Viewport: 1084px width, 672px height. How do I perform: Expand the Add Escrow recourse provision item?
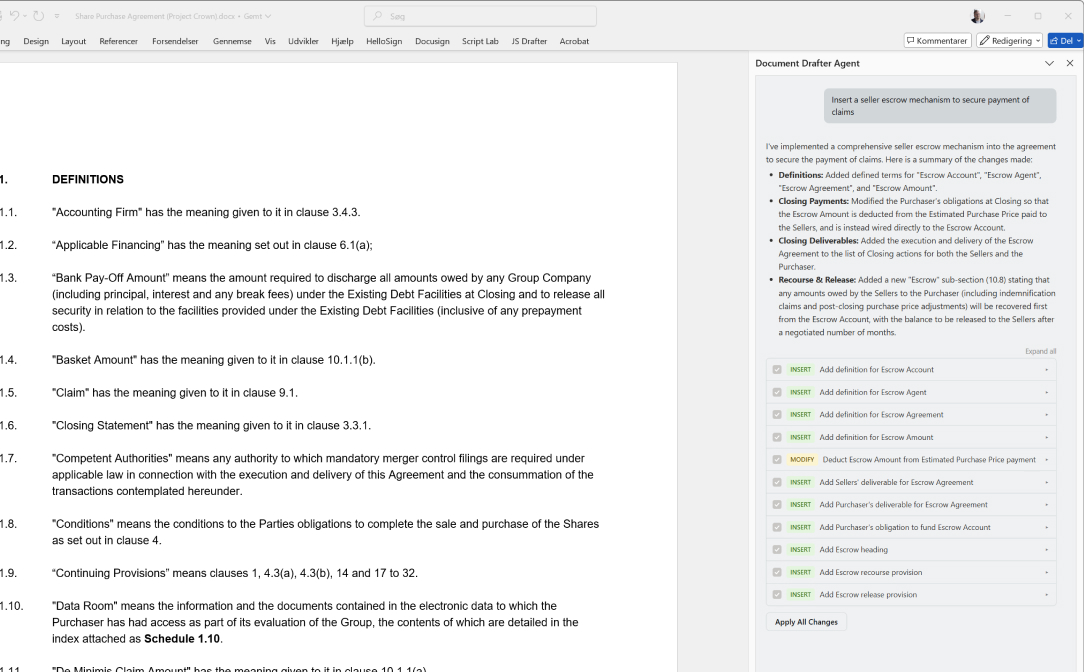coord(1046,572)
